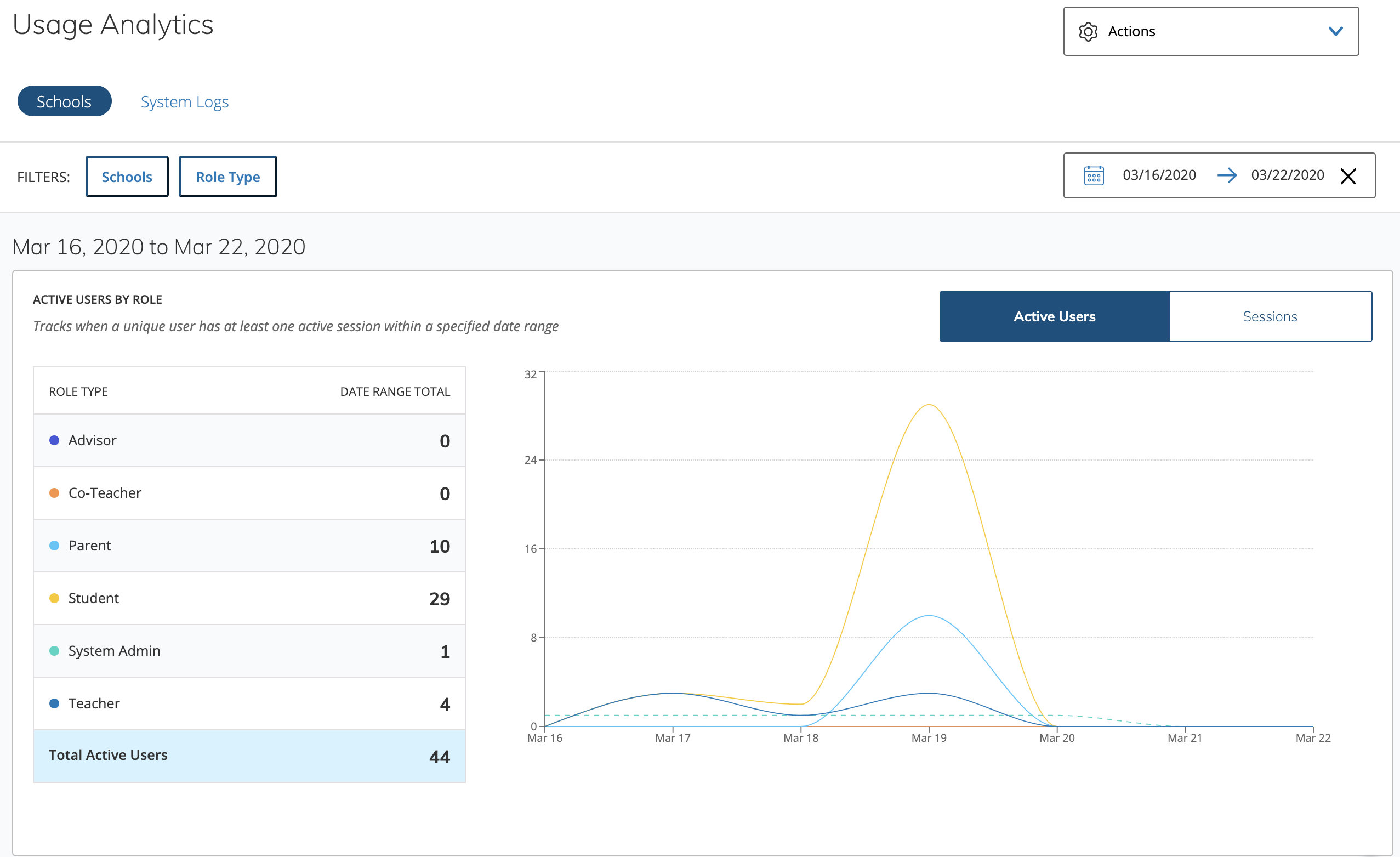Edit the end date 03/22/2020
This screenshot has width=1400, height=857.
click(x=1287, y=175)
